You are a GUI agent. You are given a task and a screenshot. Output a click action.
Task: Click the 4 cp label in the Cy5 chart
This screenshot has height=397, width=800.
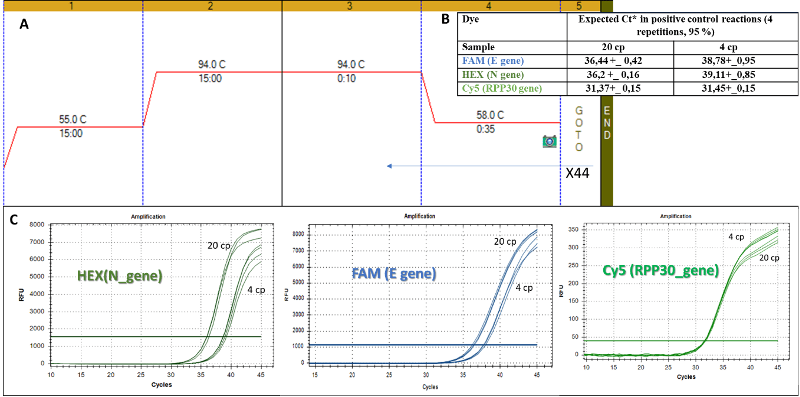click(x=737, y=236)
